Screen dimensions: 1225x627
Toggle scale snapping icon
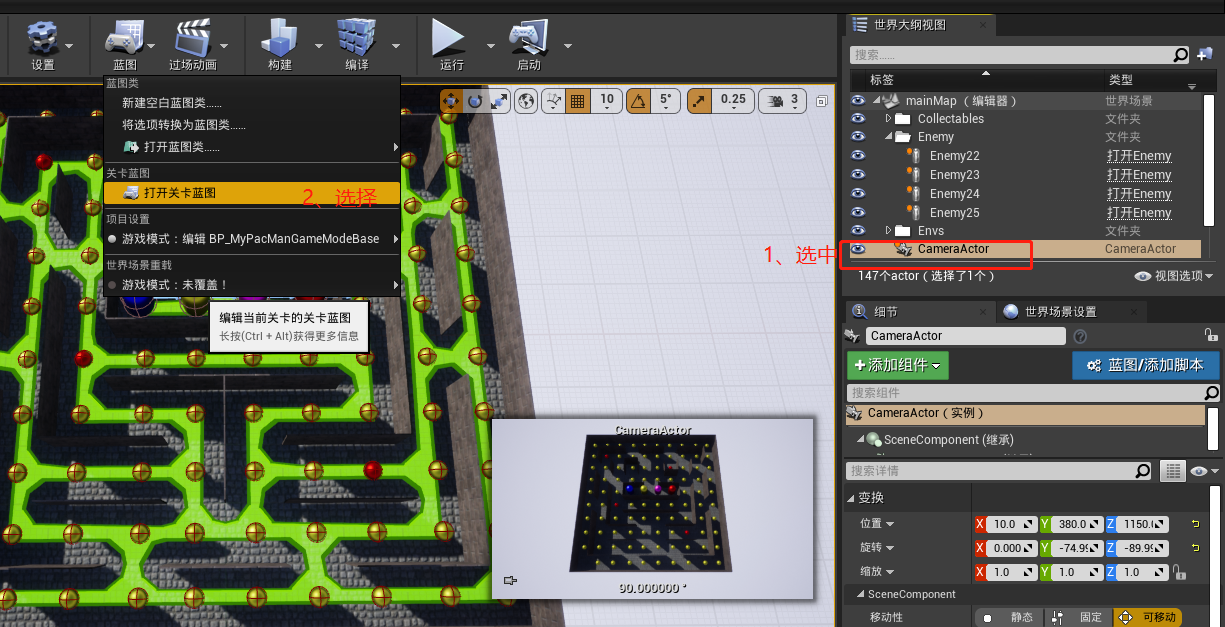tap(700, 100)
